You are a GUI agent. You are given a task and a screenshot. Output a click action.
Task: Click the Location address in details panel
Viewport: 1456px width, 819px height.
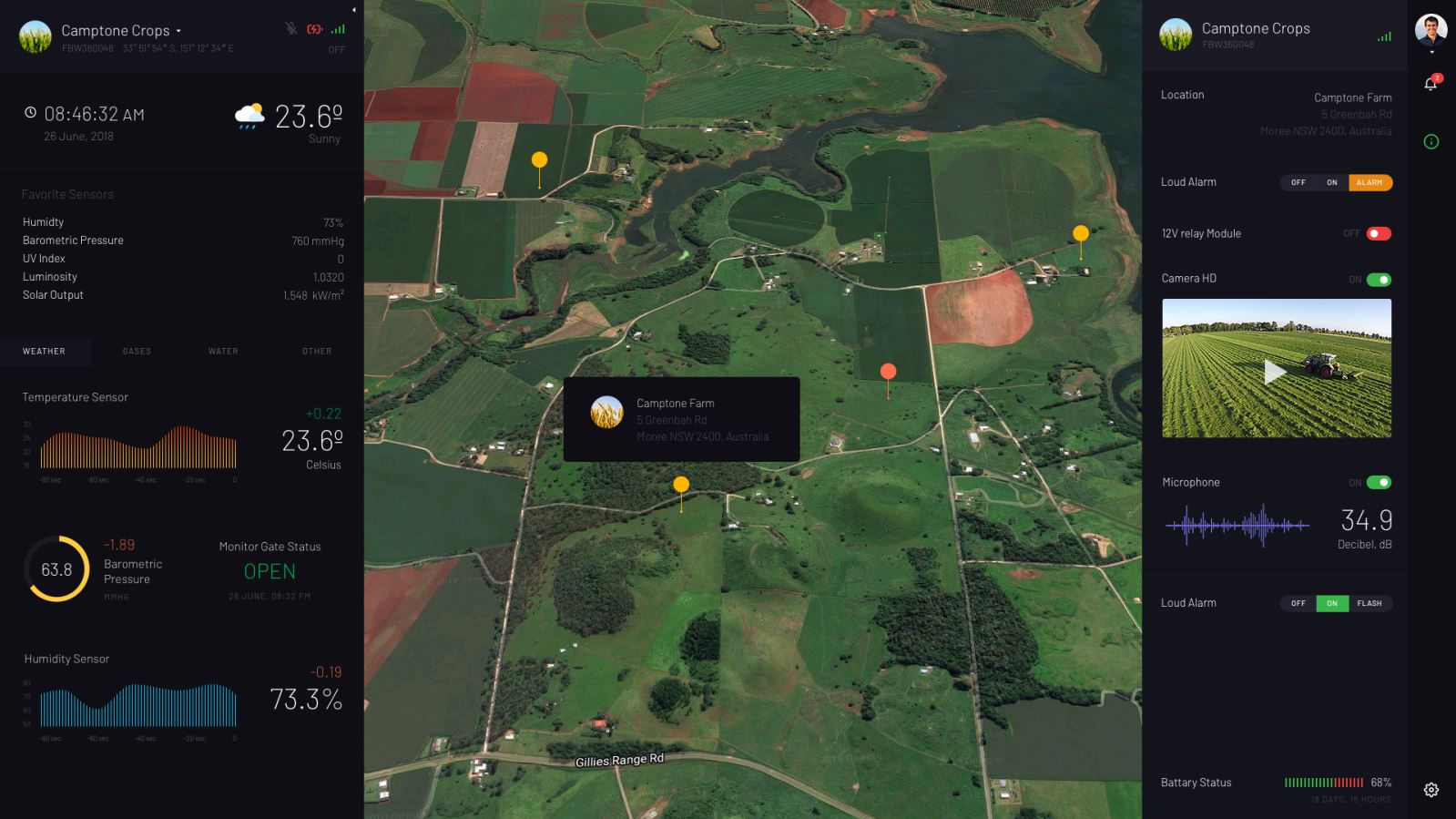point(1326,114)
